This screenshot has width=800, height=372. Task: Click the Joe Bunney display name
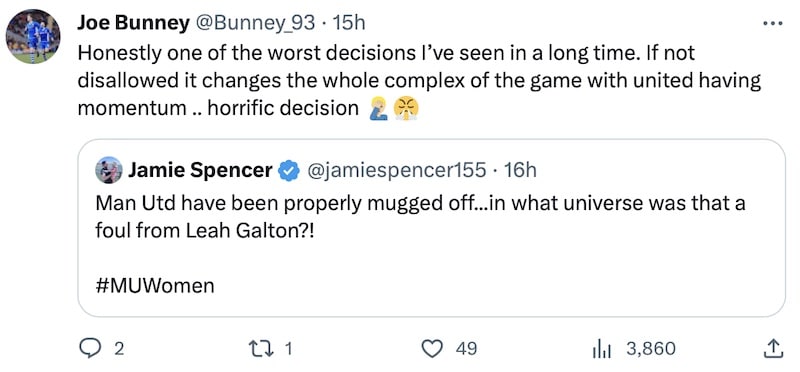pos(133,23)
